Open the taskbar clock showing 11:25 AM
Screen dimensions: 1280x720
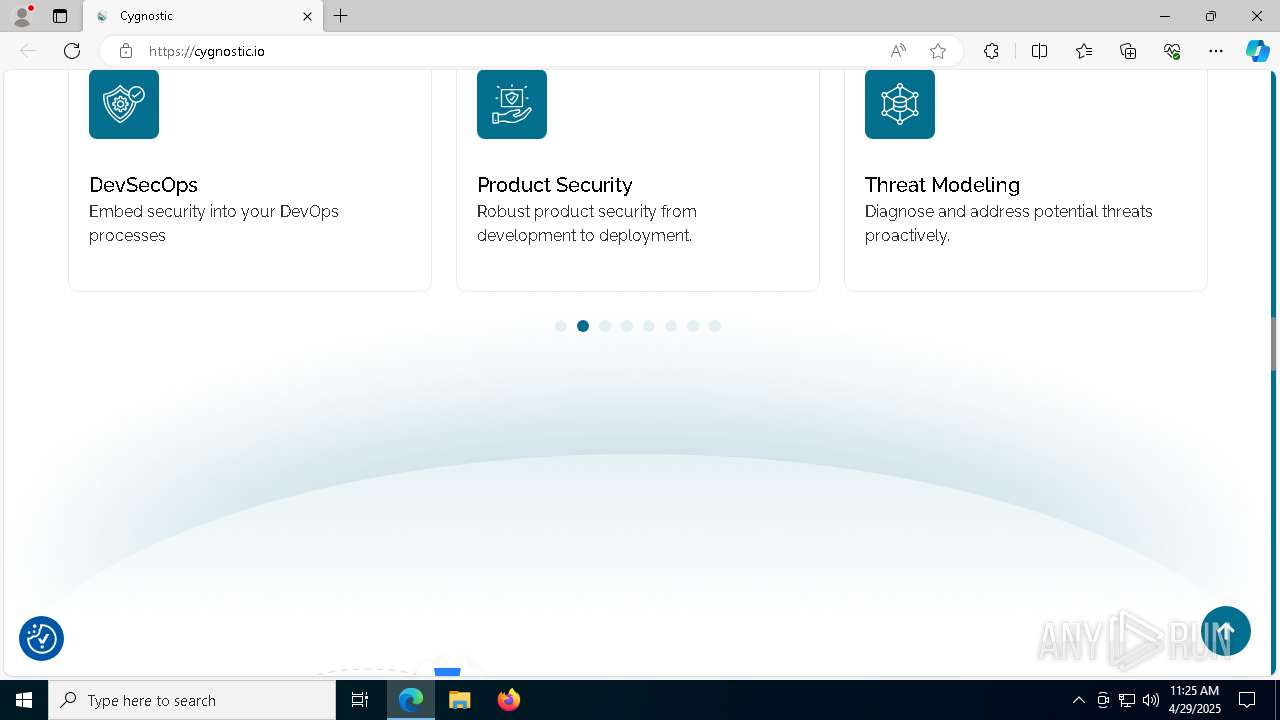1194,700
